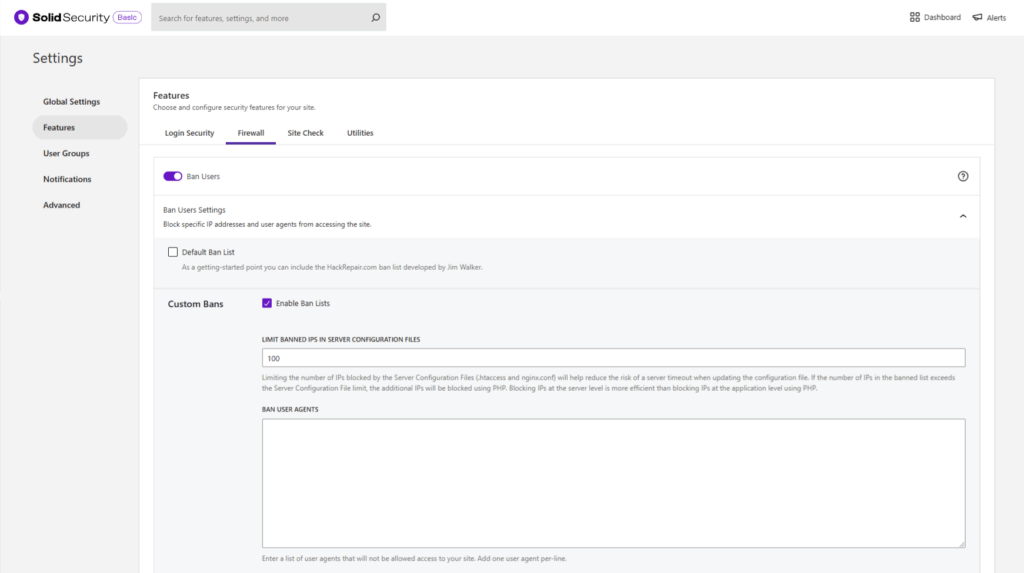Screen dimensions: 1024x573
Task: Open the Site Check tab
Action: [305, 133]
